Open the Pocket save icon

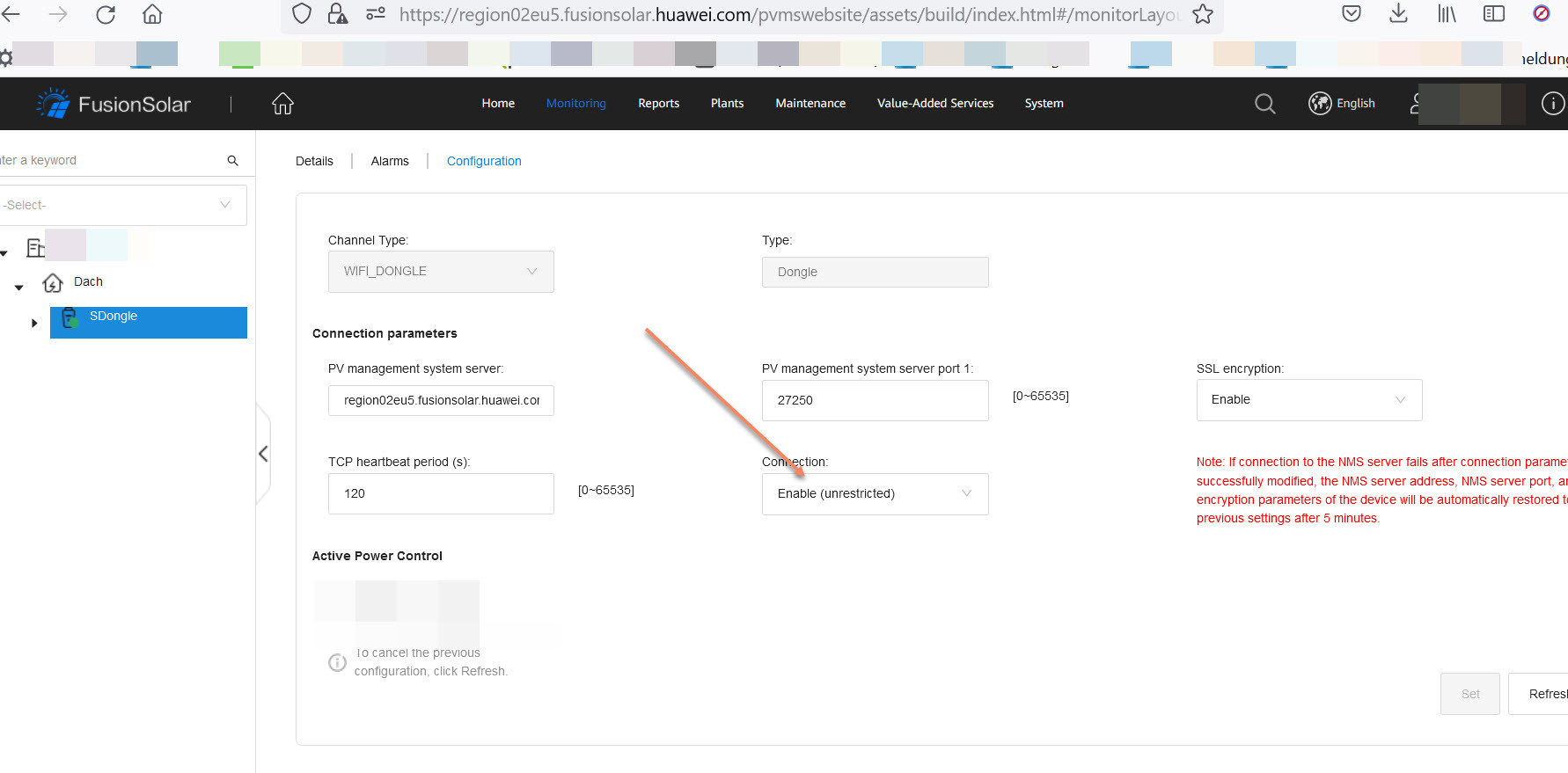coord(1352,14)
